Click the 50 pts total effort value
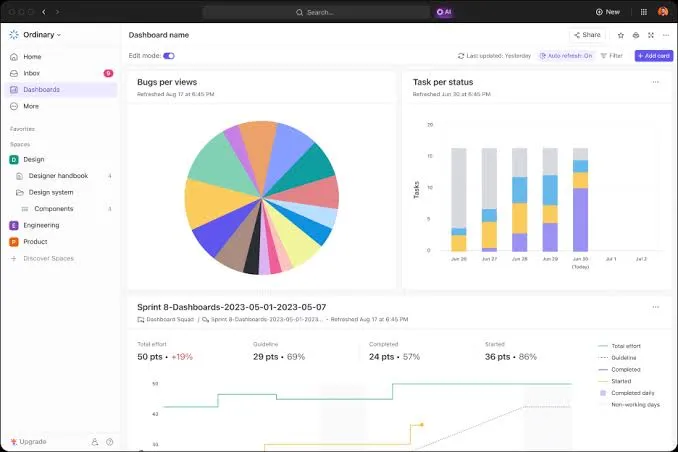Image resolution: width=678 pixels, height=452 pixels. click(150, 357)
